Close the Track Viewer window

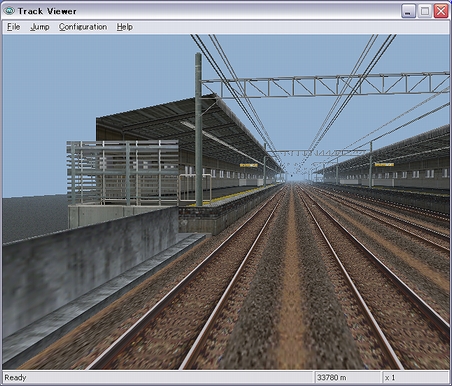coord(441,11)
